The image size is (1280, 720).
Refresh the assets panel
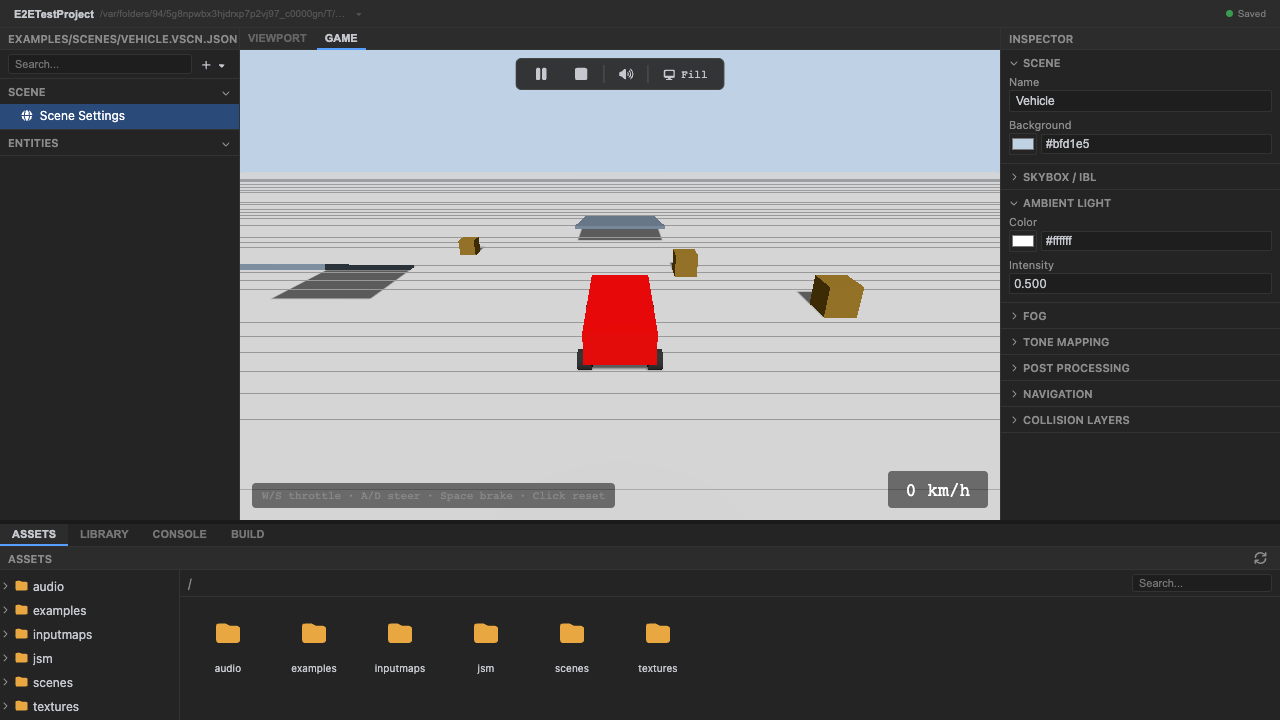click(1260, 558)
